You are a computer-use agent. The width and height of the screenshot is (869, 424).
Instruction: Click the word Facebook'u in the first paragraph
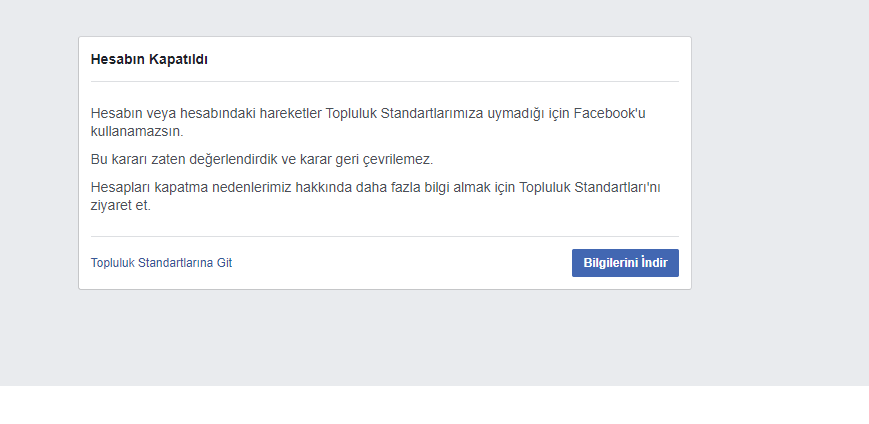pos(610,113)
